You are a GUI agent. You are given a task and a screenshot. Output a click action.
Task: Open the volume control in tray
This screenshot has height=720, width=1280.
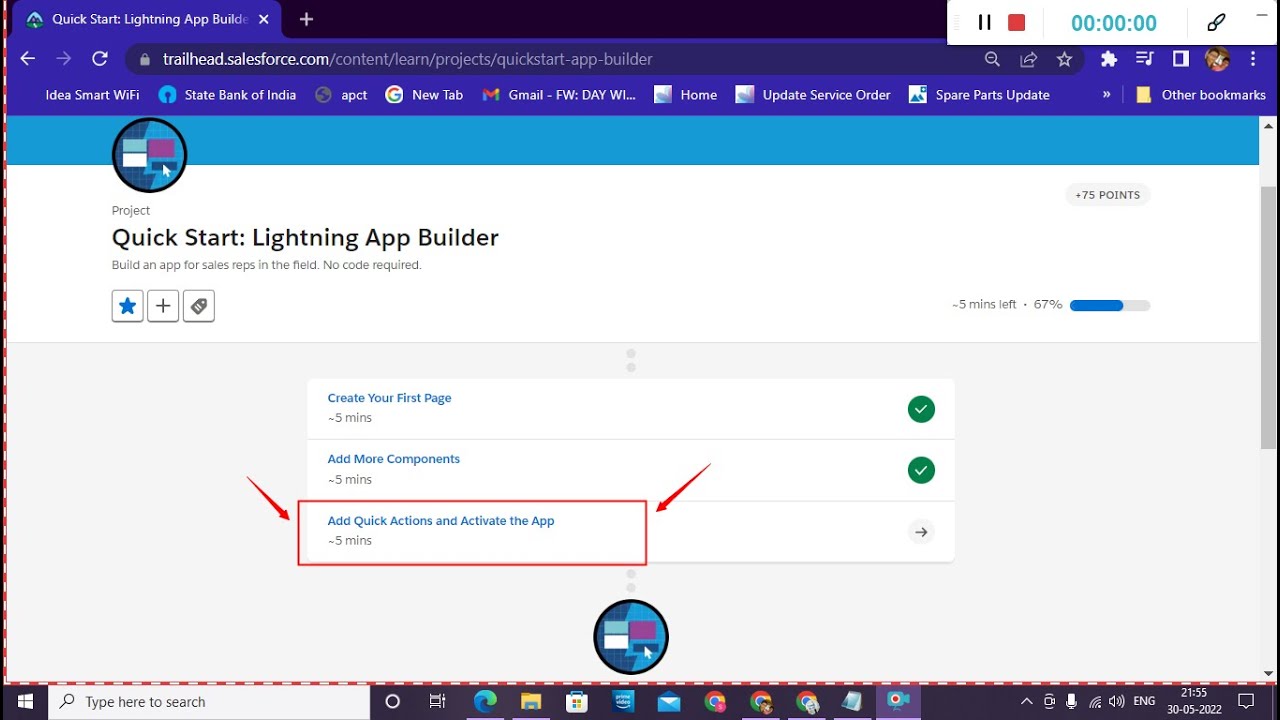point(1117,702)
